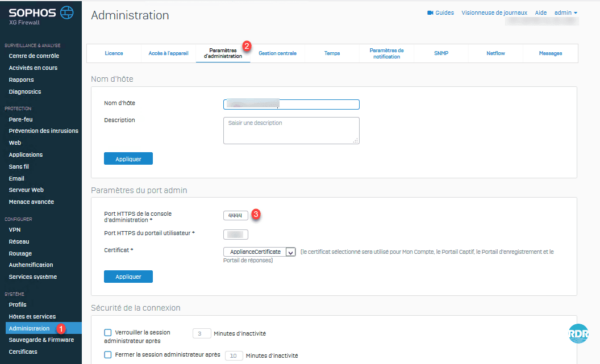Select the Paramètres d'administration tab
The width and height of the screenshot is (600, 364).
[x=223, y=53]
